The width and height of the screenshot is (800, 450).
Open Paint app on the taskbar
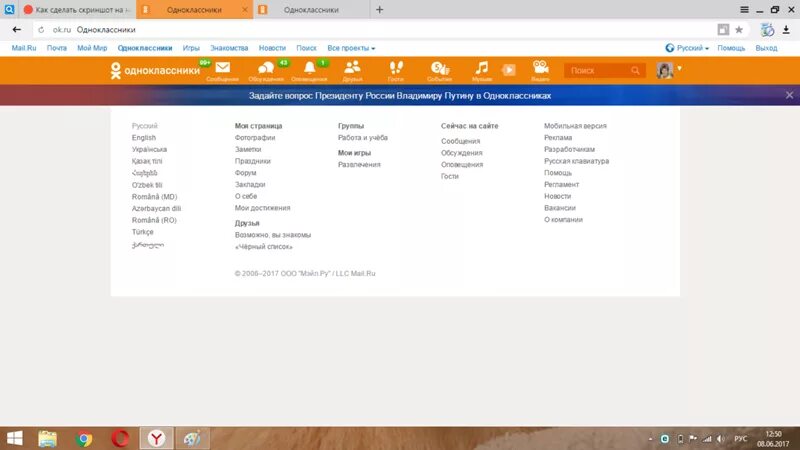(x=192, y=438)
